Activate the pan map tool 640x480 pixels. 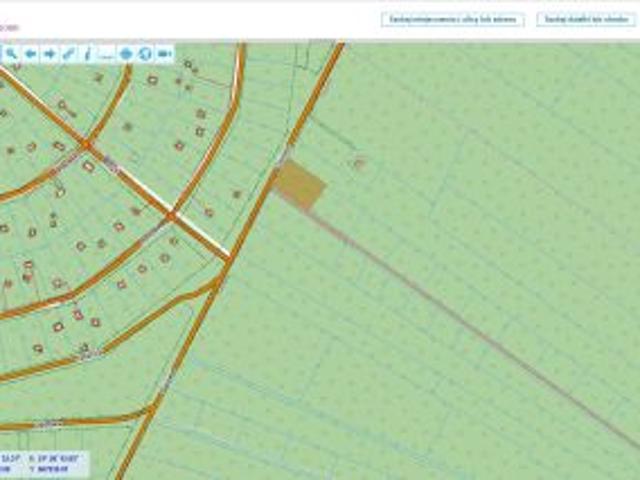[126, 54]
